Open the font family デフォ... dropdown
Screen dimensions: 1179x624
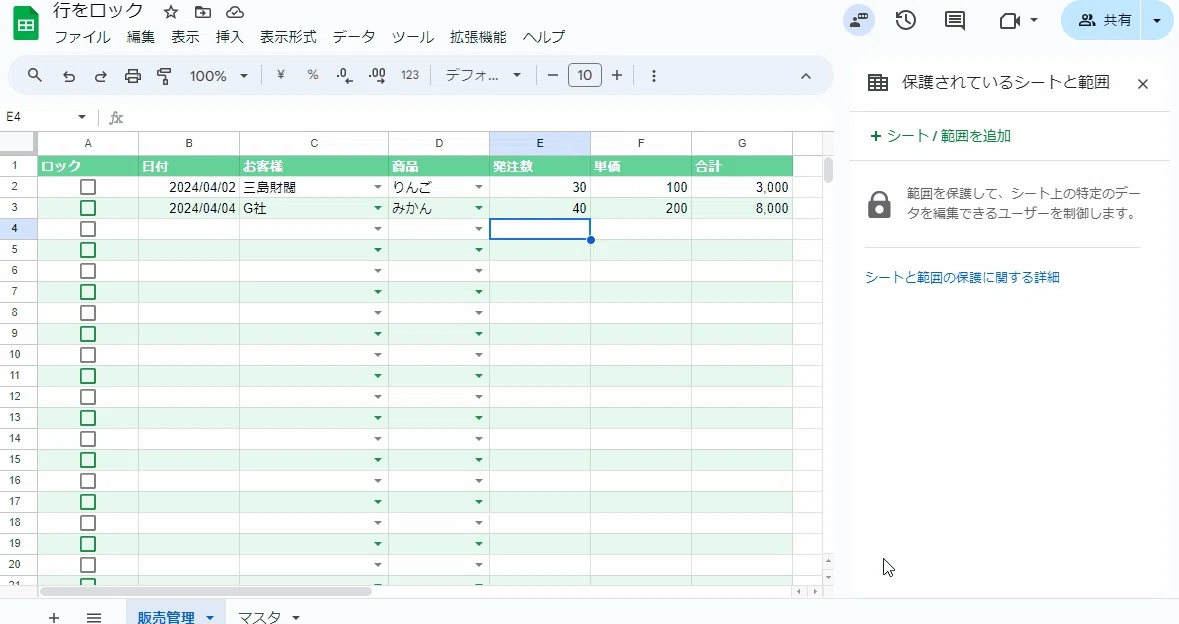[483, 75]
